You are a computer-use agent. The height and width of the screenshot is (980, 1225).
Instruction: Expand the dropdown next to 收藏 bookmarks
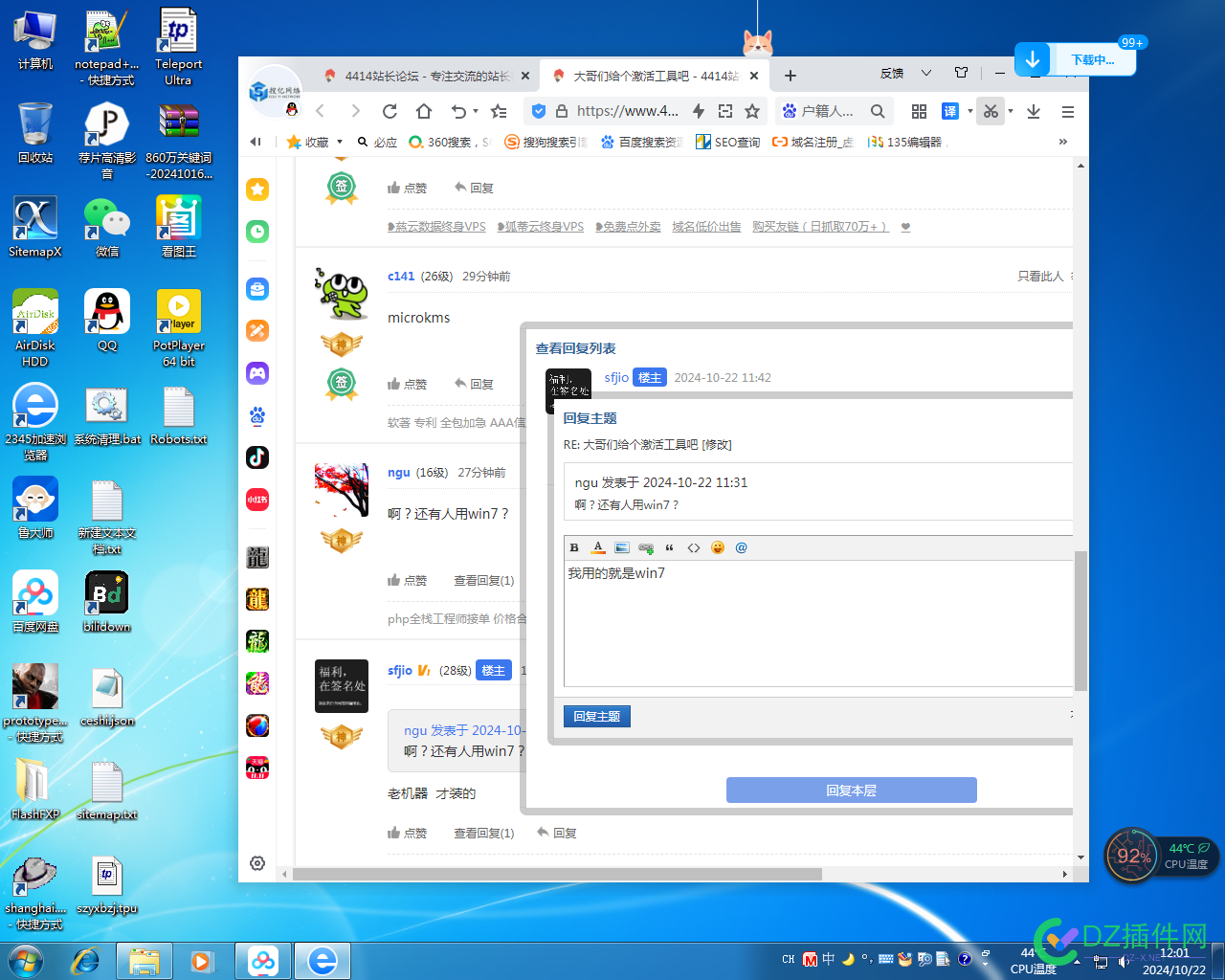point(339,142)
